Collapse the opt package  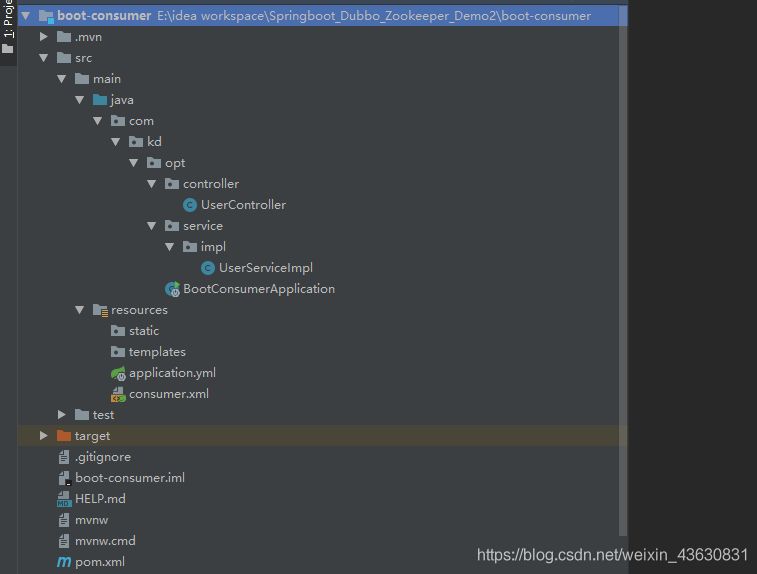134,163
